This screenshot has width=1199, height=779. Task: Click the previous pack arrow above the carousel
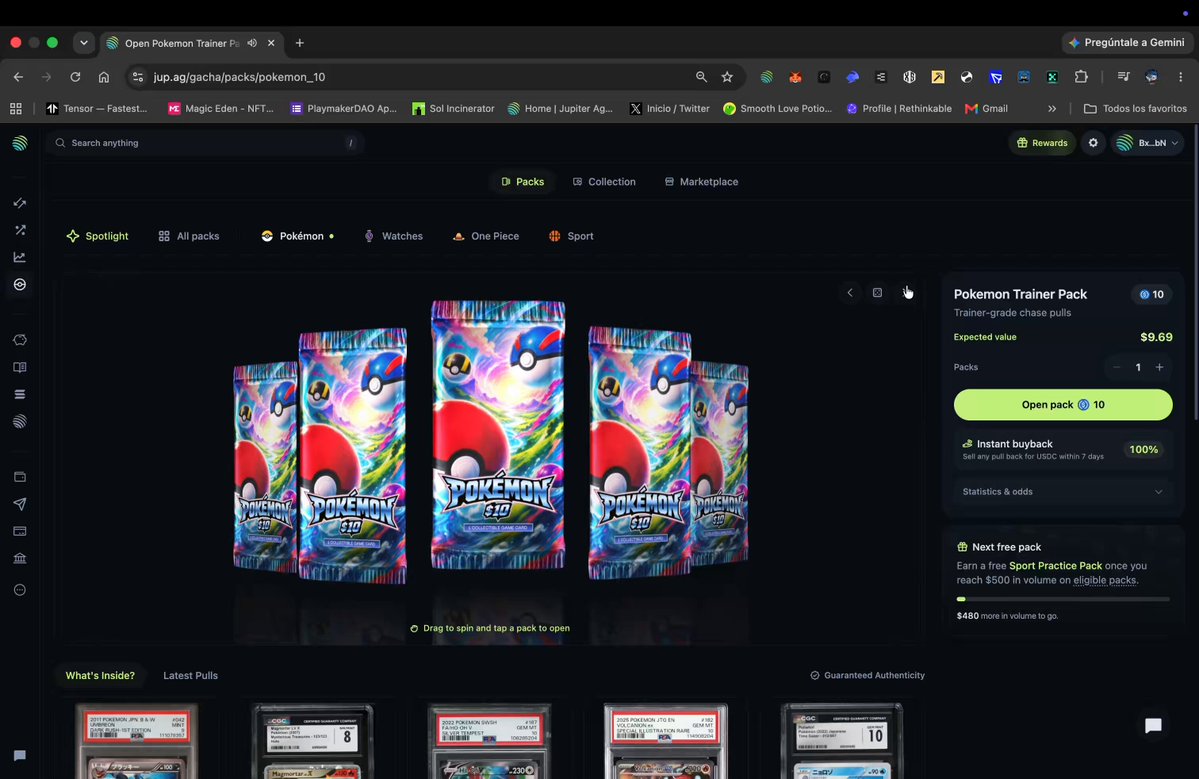pos(850,293)
